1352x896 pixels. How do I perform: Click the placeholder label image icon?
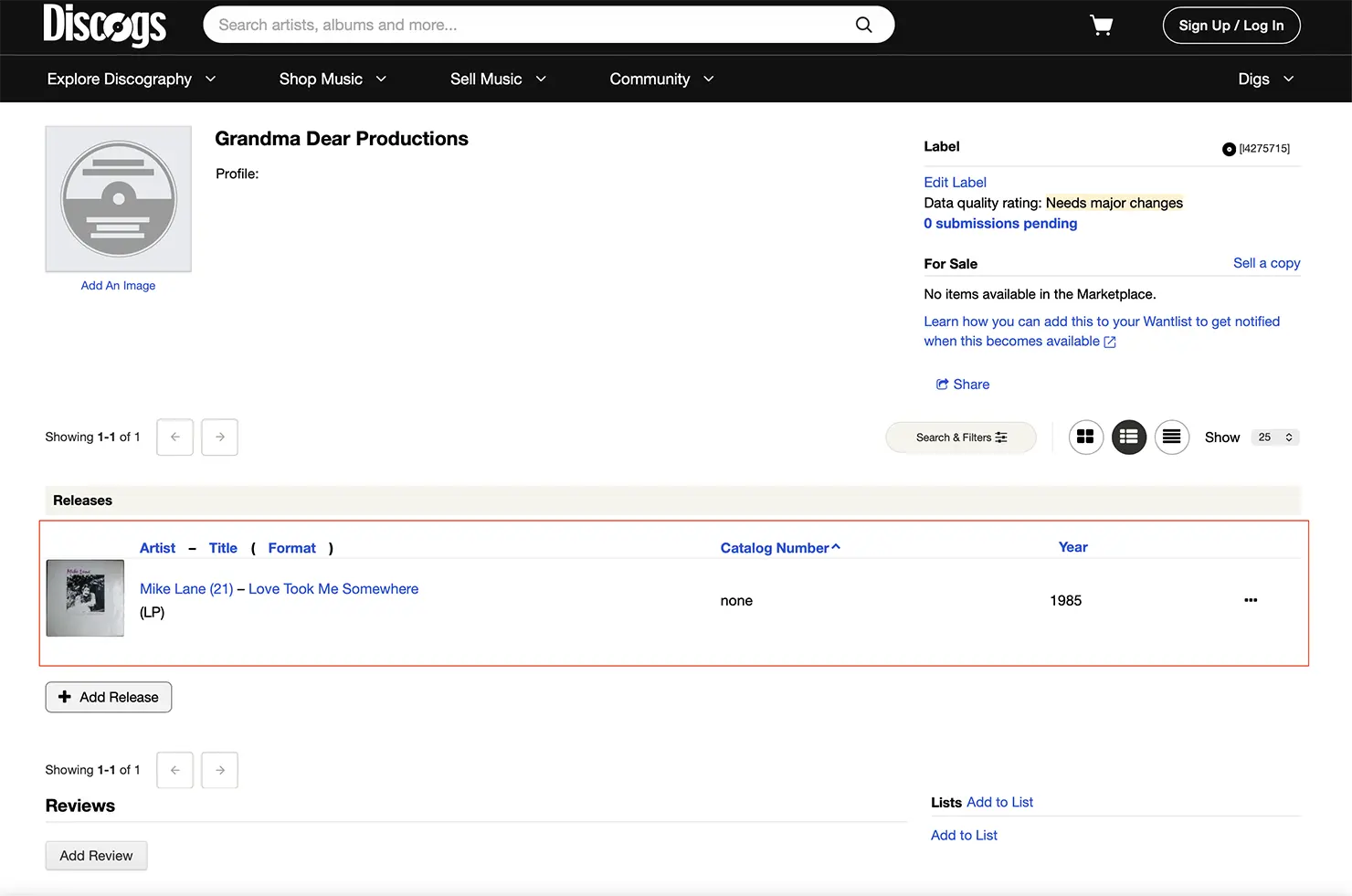click(119, 199)
